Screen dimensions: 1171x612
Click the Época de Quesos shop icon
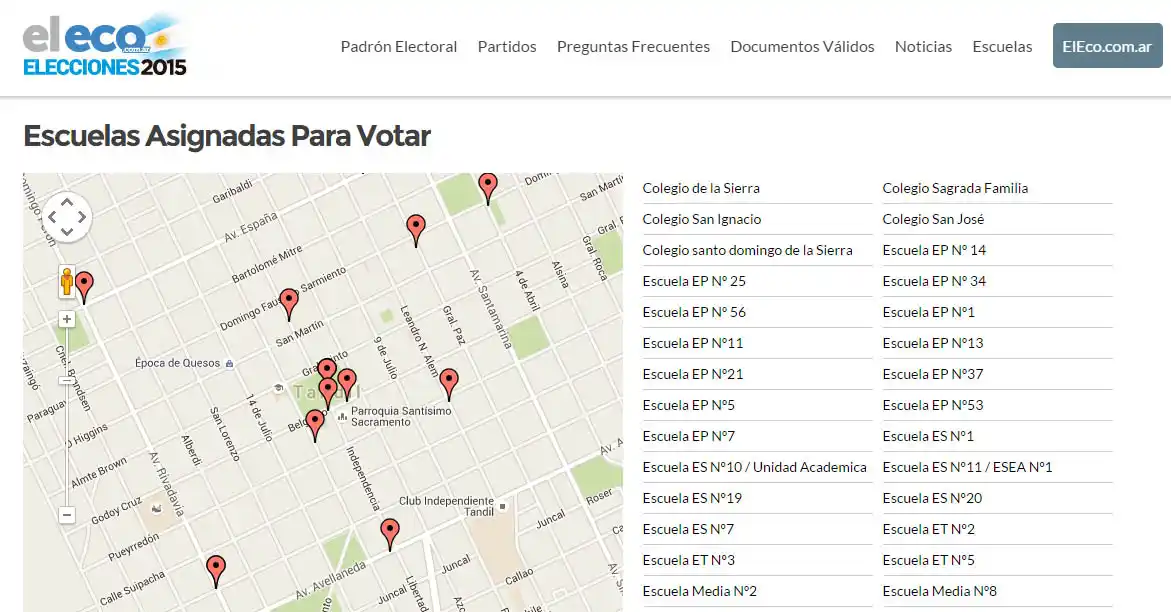[229, 364]
